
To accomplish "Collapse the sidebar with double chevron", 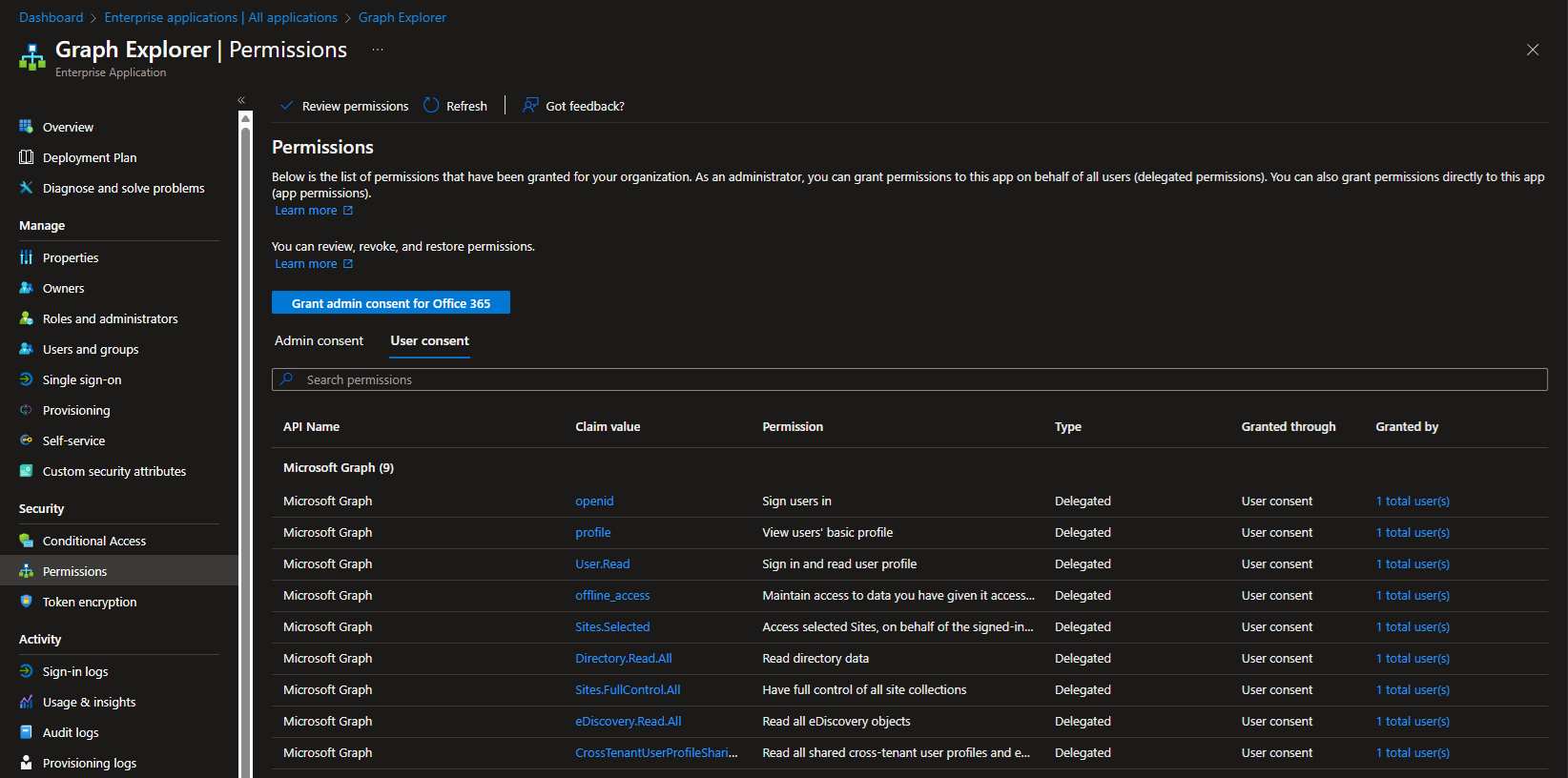I will click(241, 100).
